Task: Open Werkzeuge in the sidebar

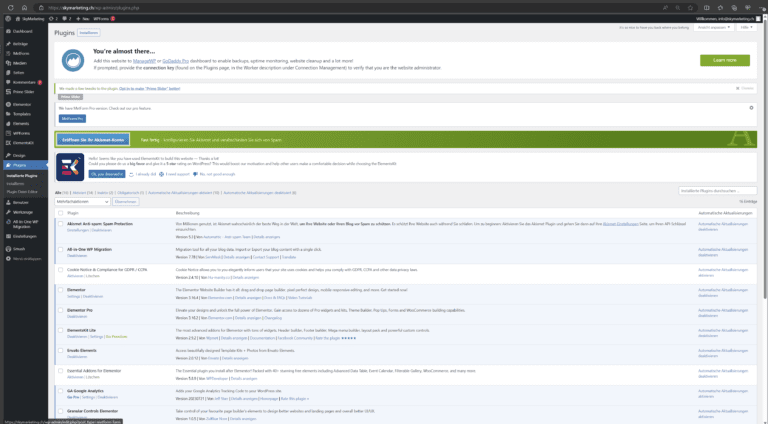Action: (x=23, y=212)
